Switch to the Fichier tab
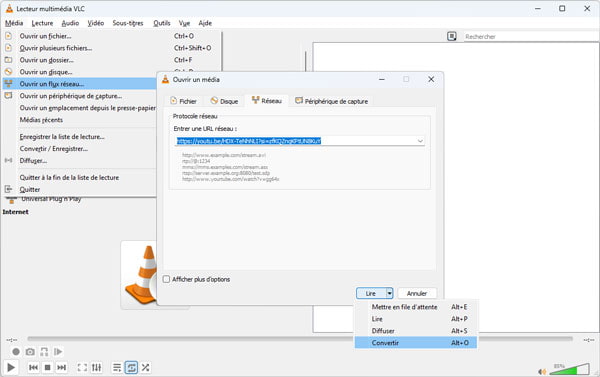 183,101
